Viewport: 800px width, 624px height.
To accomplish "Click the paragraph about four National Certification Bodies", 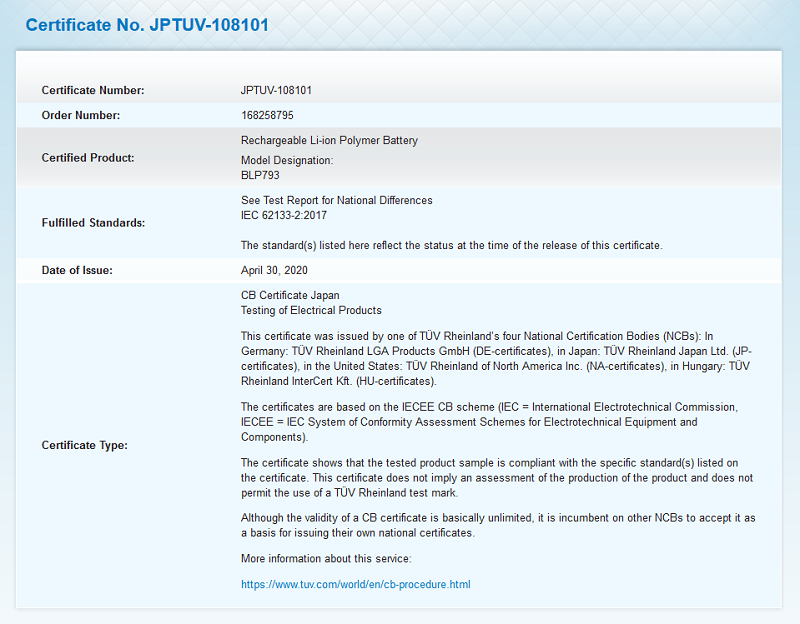I will 496,359.
